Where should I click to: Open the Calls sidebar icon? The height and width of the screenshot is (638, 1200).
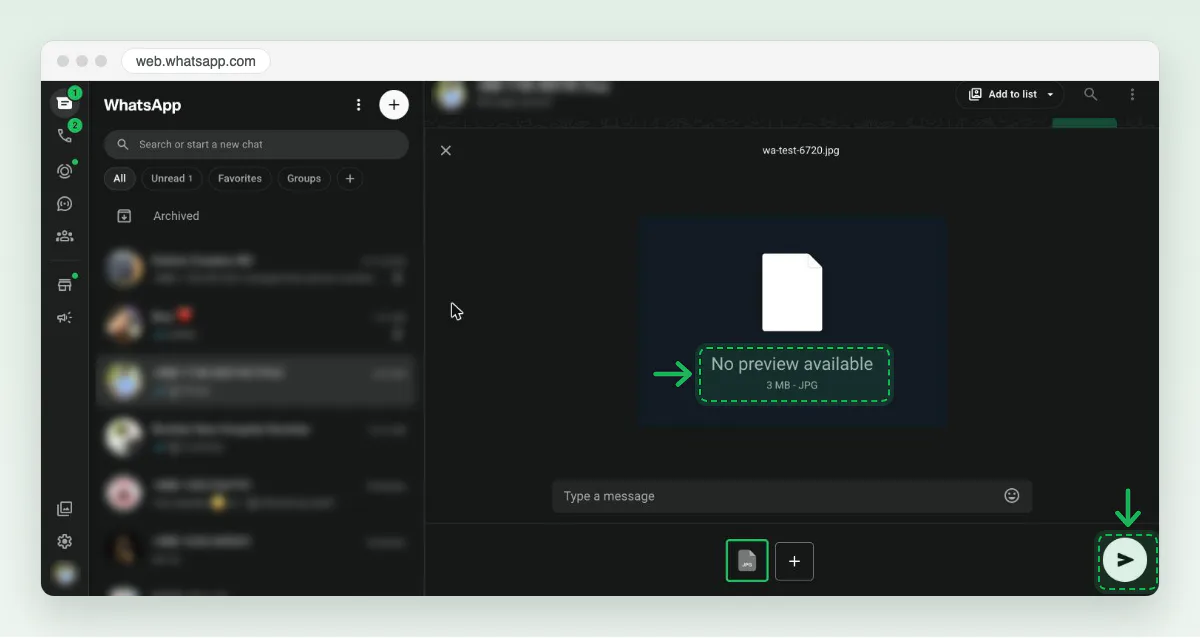pos(65,136)
